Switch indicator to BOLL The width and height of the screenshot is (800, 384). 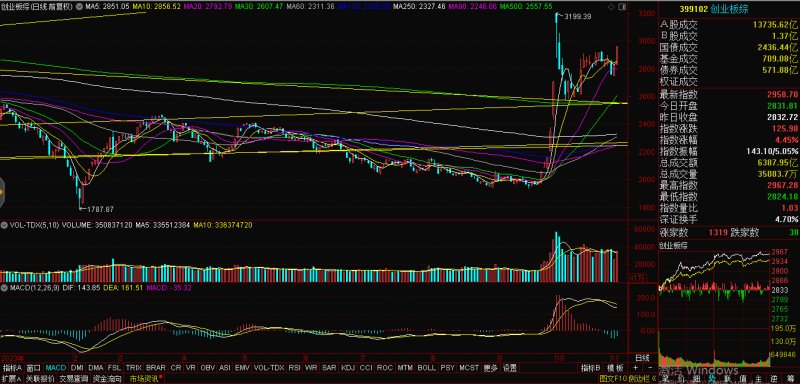426,368
